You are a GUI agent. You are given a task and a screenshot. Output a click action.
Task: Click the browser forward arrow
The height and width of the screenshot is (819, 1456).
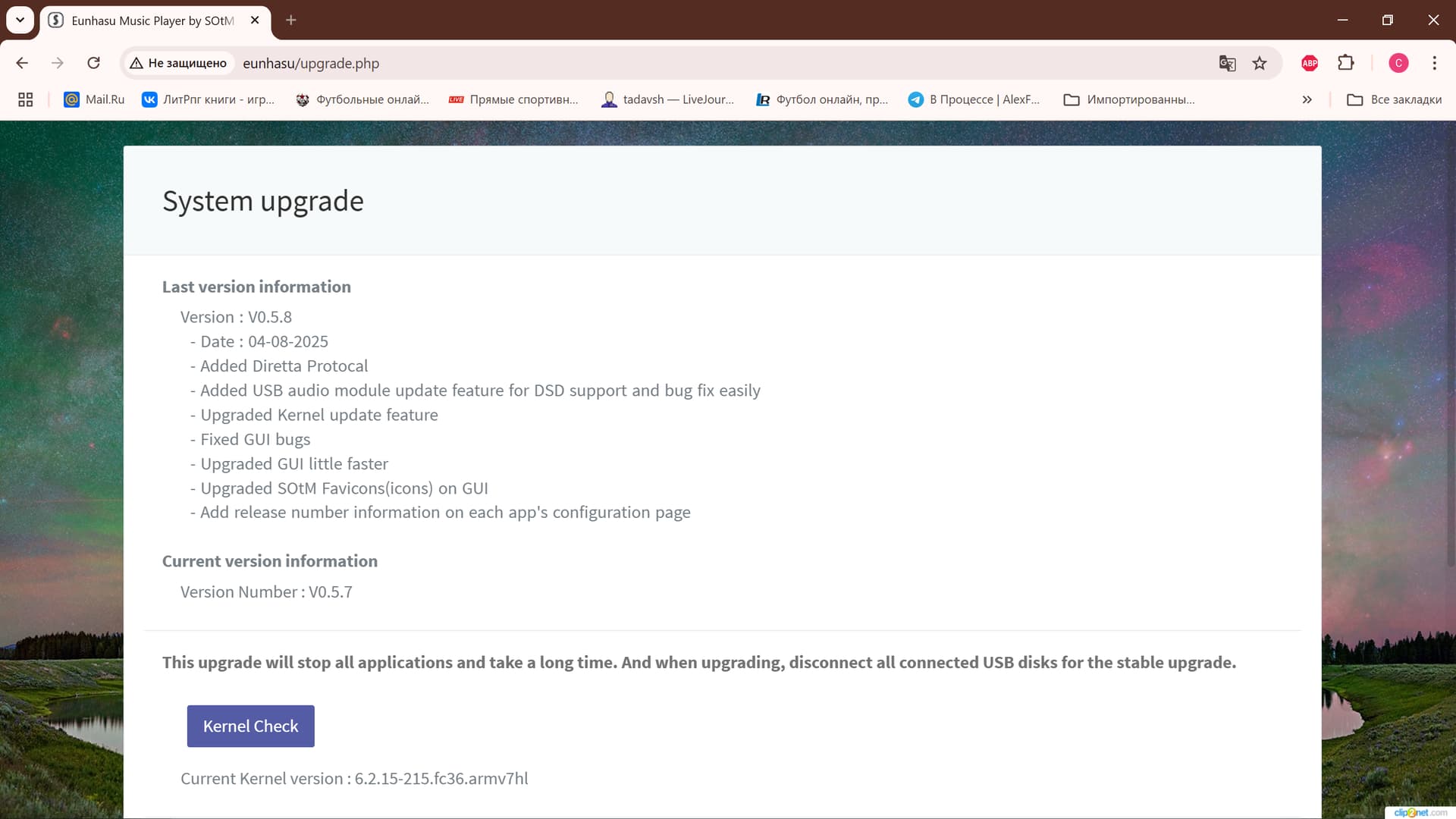click(58, 63)
